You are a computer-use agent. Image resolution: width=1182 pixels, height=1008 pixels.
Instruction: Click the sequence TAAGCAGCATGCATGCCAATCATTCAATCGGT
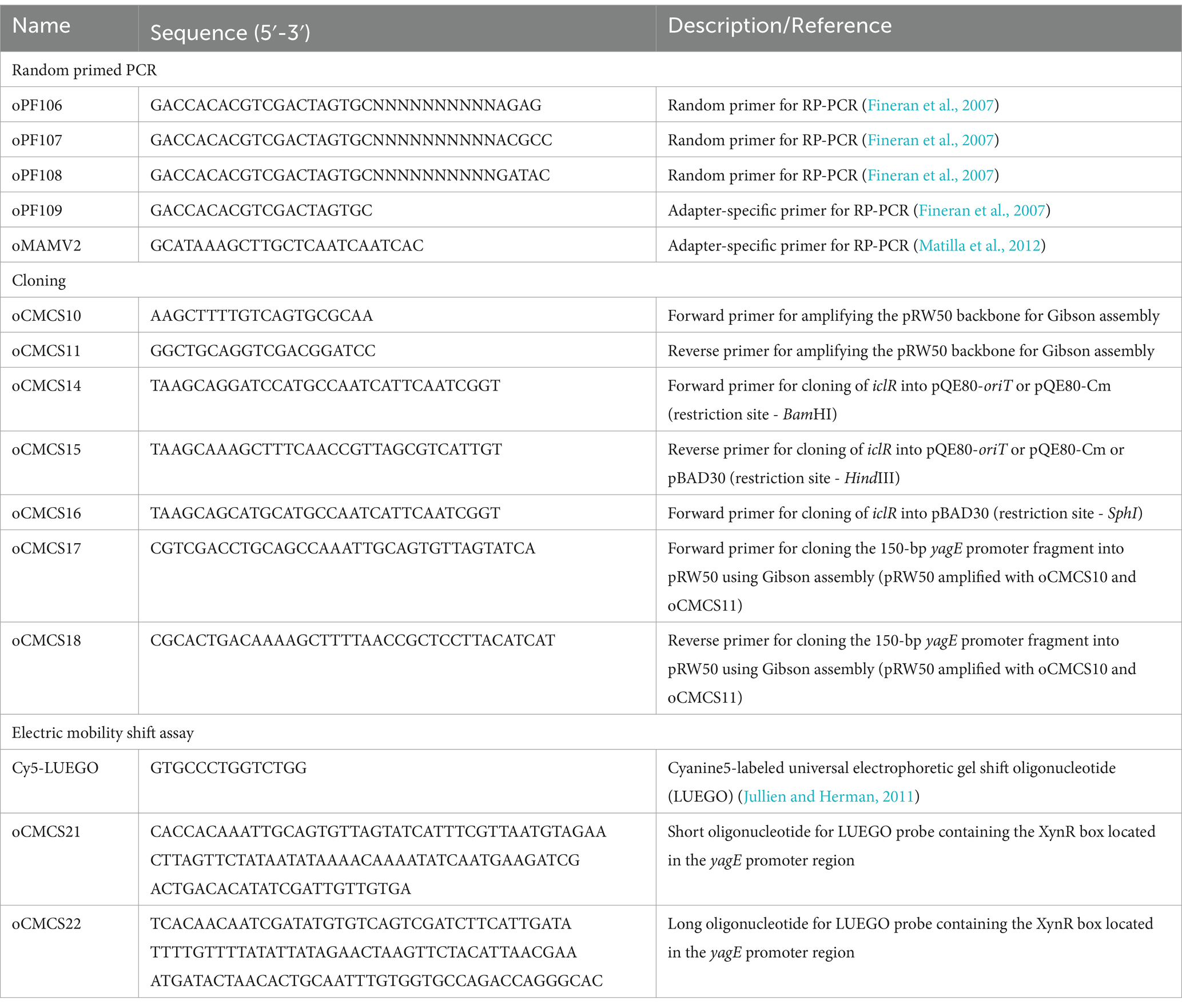click(325, 513)
